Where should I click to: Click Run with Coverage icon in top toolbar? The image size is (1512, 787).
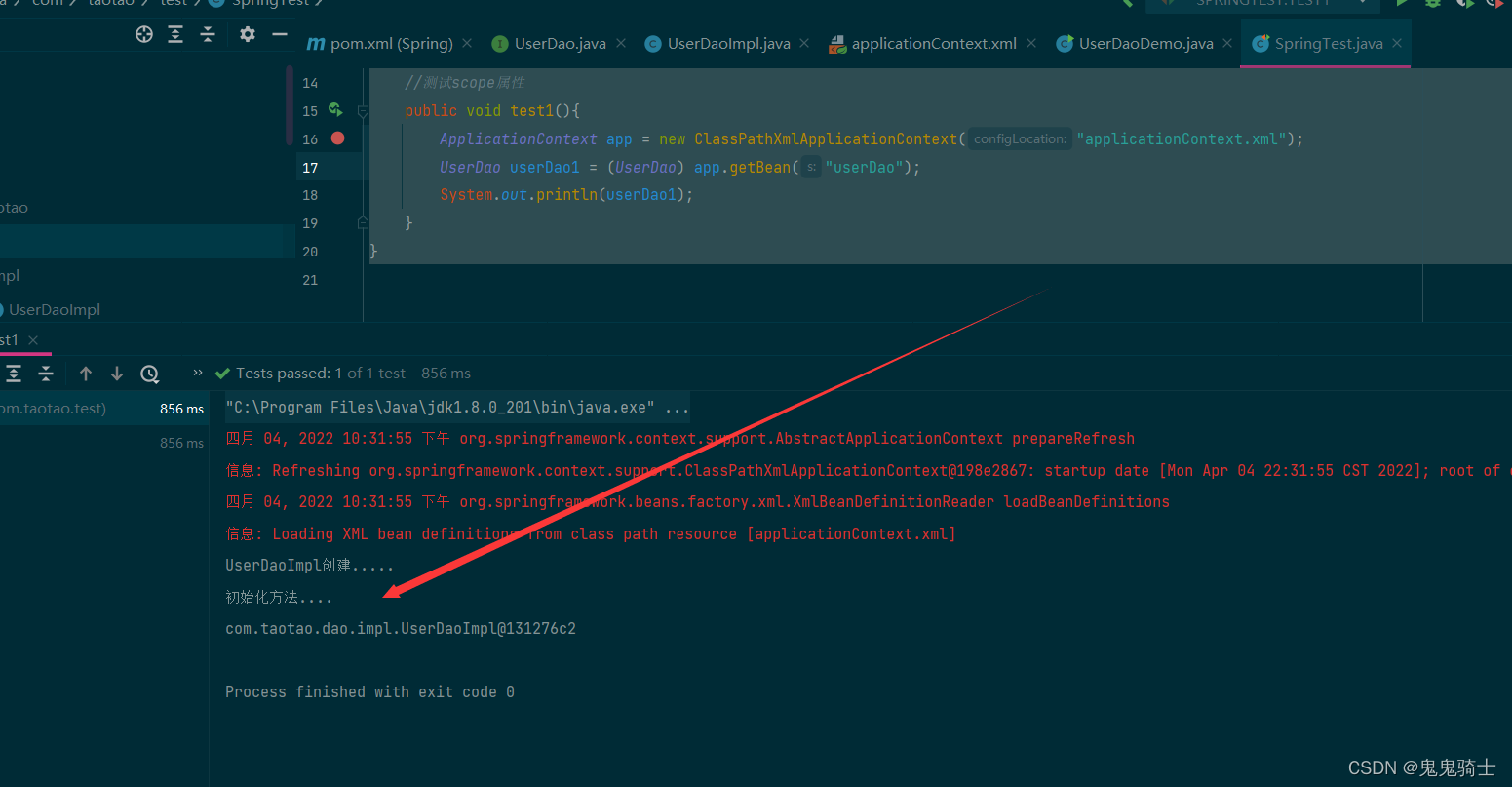[1465, 3]
